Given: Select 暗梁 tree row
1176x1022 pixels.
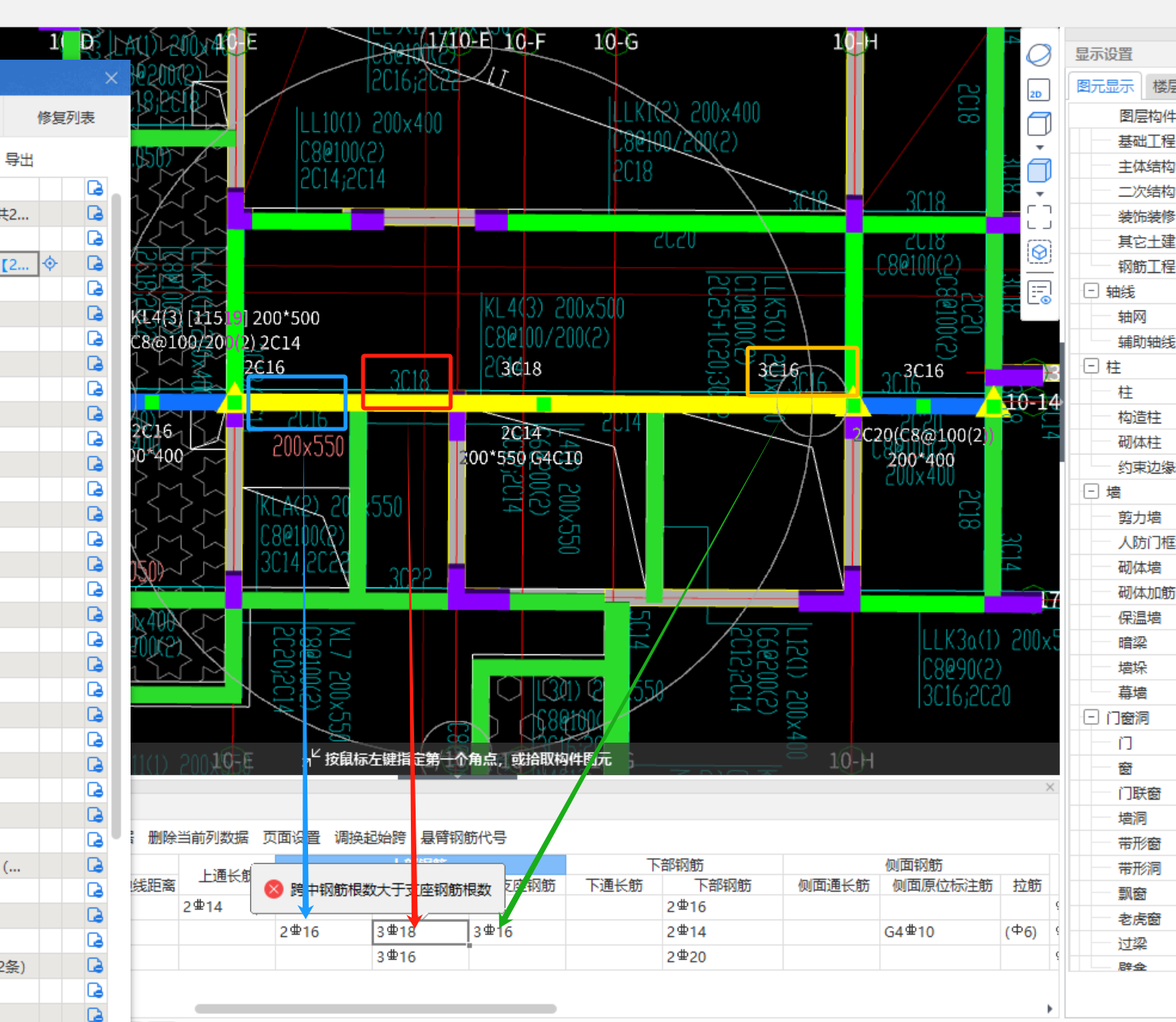Looking at the screenshot, I should click(x=1132, y=642).
